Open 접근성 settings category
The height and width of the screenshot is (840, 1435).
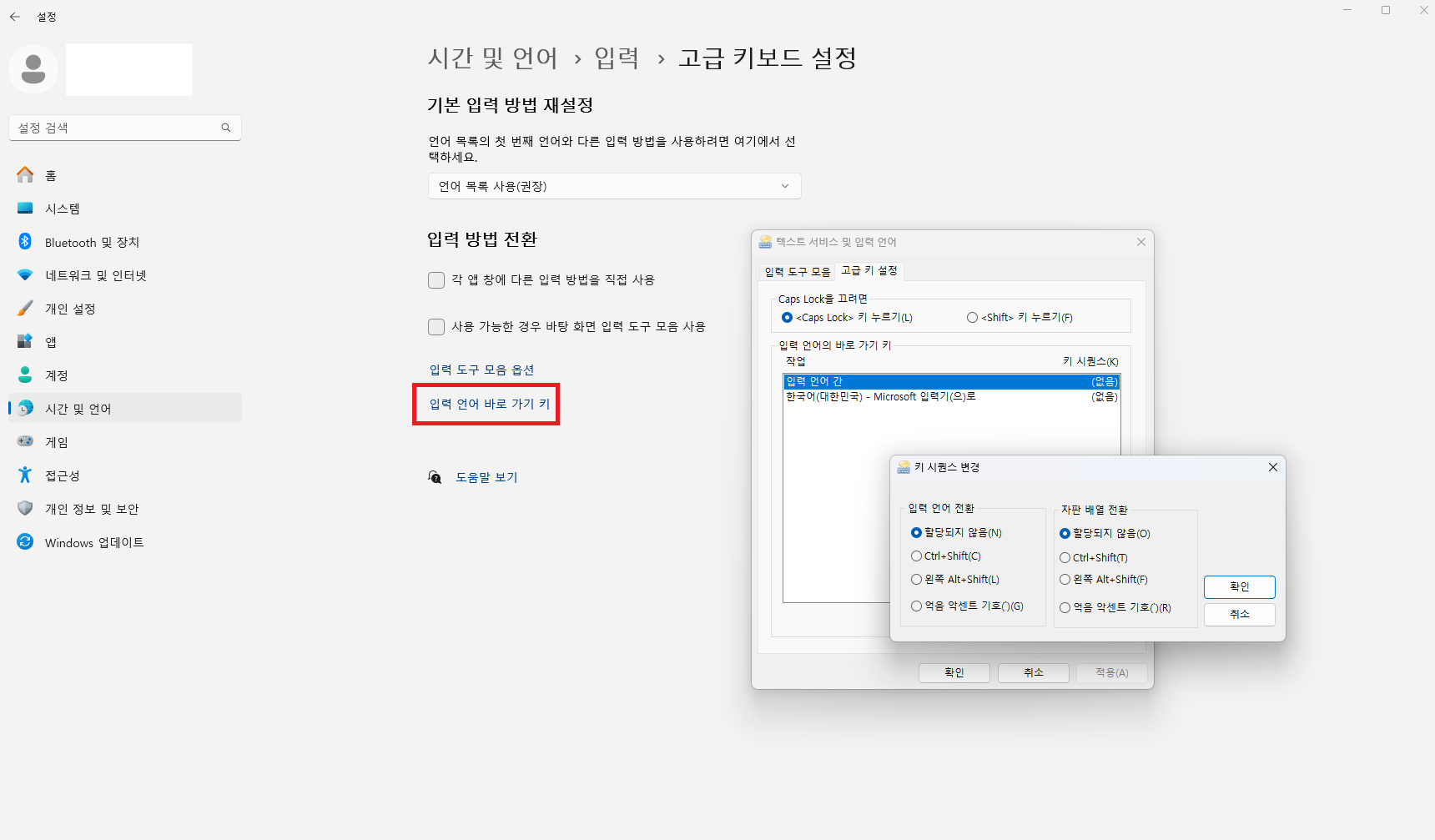pyautogui.click(x=125, y=475)
